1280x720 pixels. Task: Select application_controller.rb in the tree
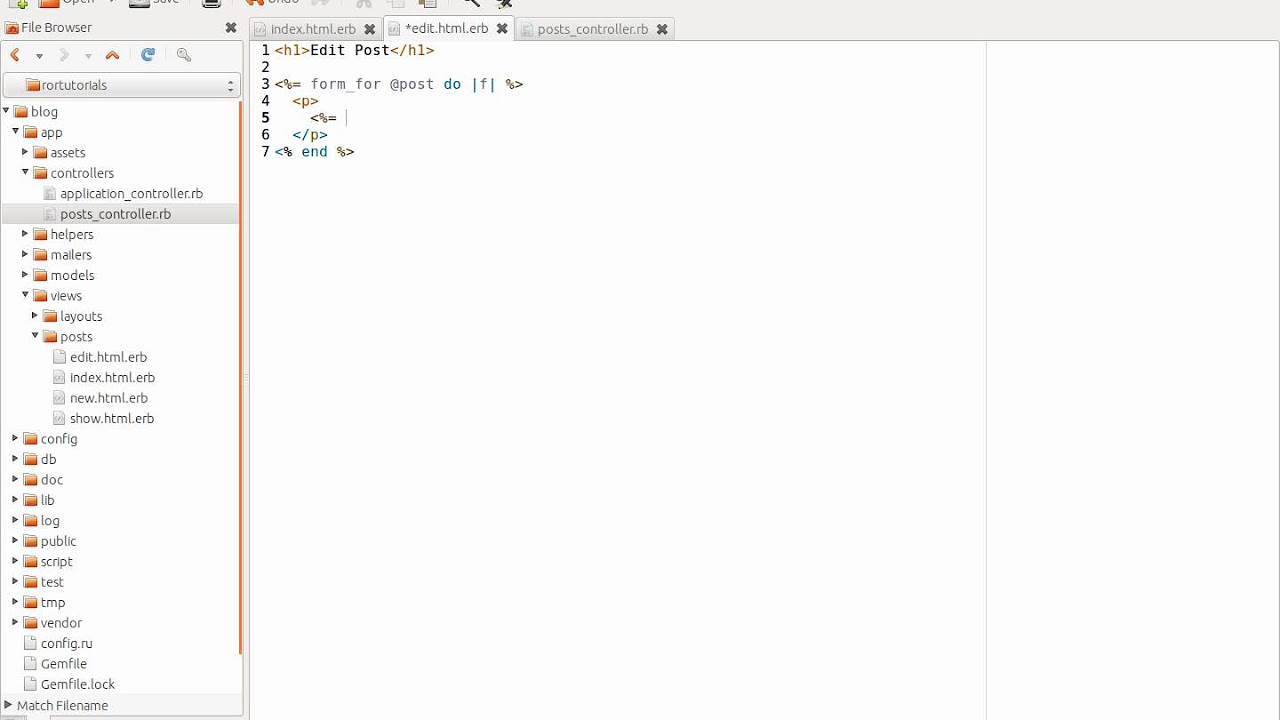point(131,193)
